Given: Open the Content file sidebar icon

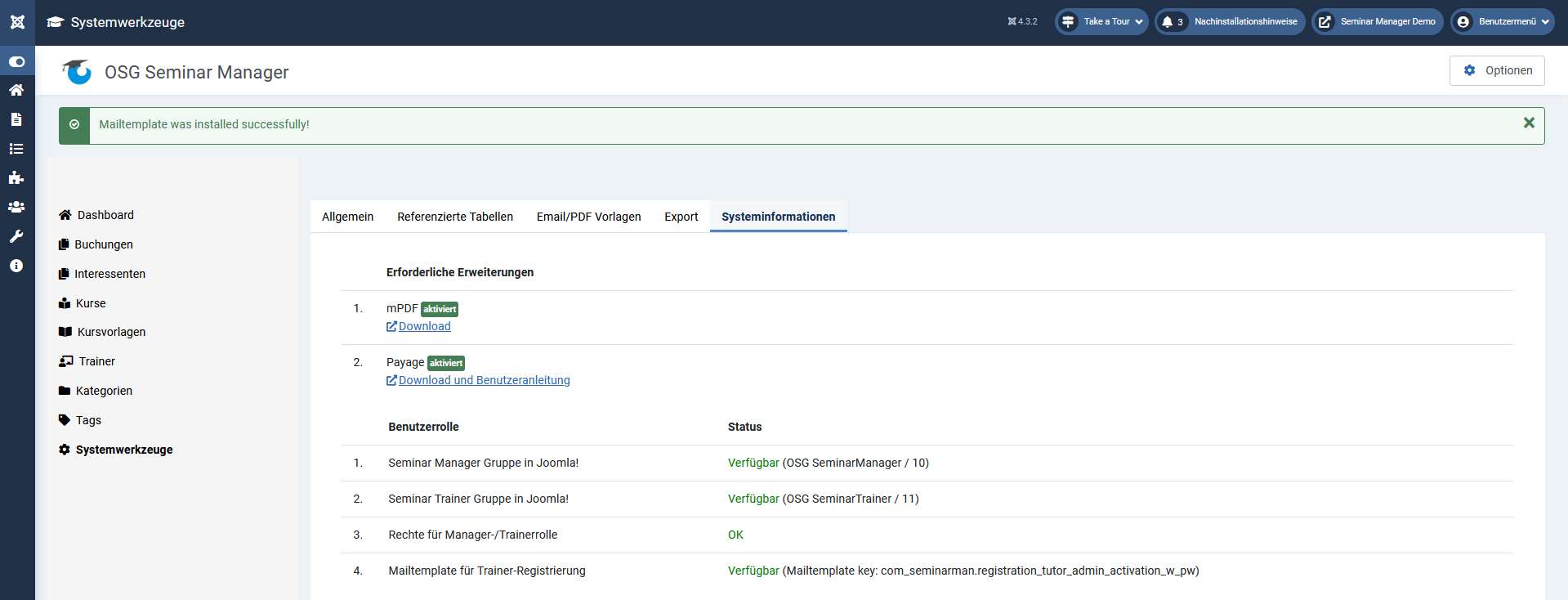Looking at the screenshot, I should click(x=16, y=119).
